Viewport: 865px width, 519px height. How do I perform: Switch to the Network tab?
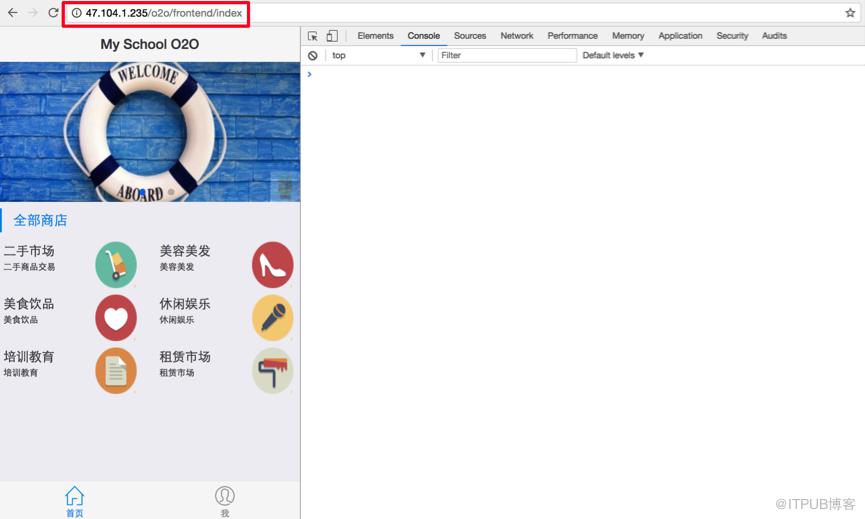517,36
